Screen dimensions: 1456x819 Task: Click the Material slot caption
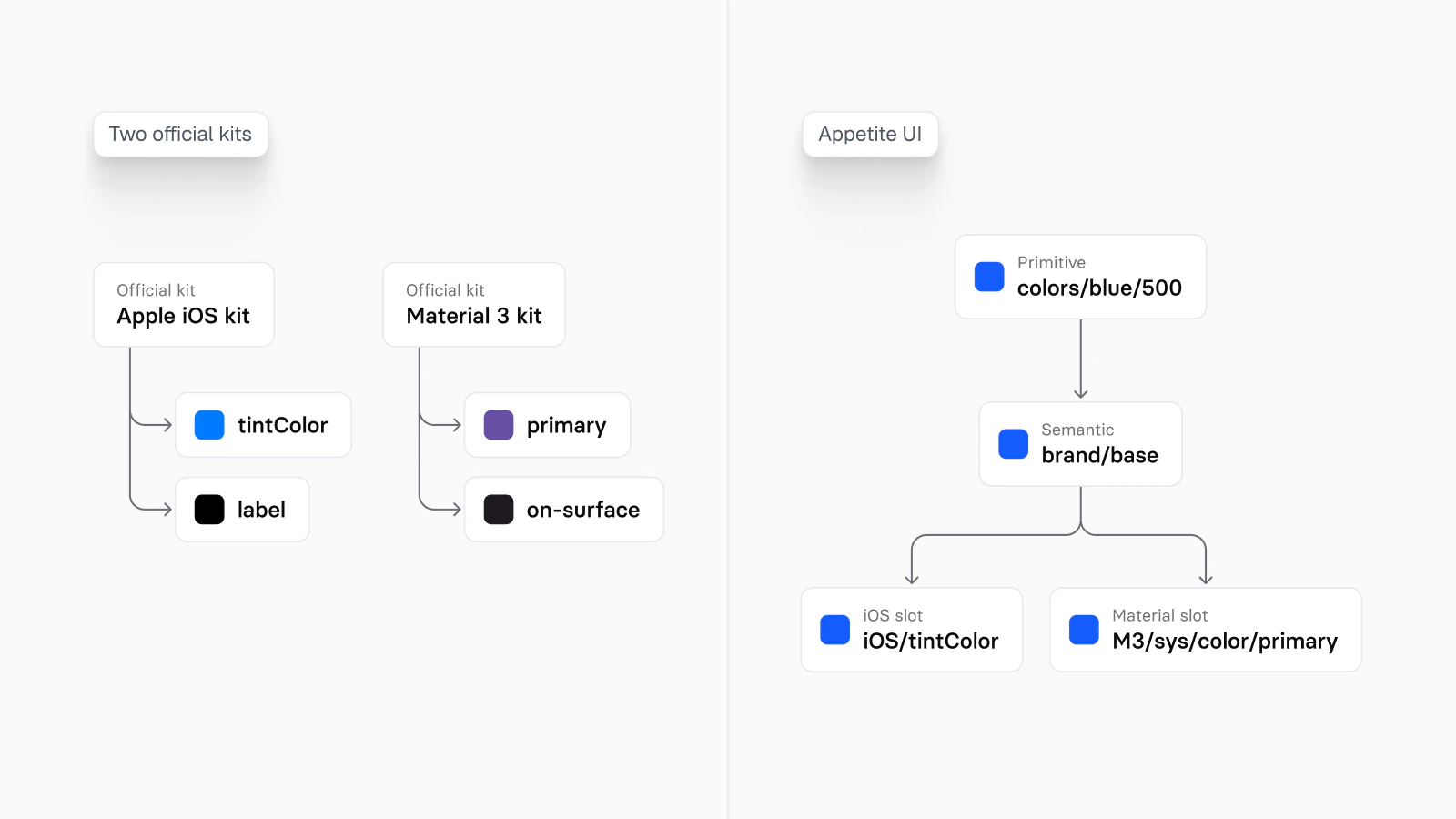(1159, 615)
